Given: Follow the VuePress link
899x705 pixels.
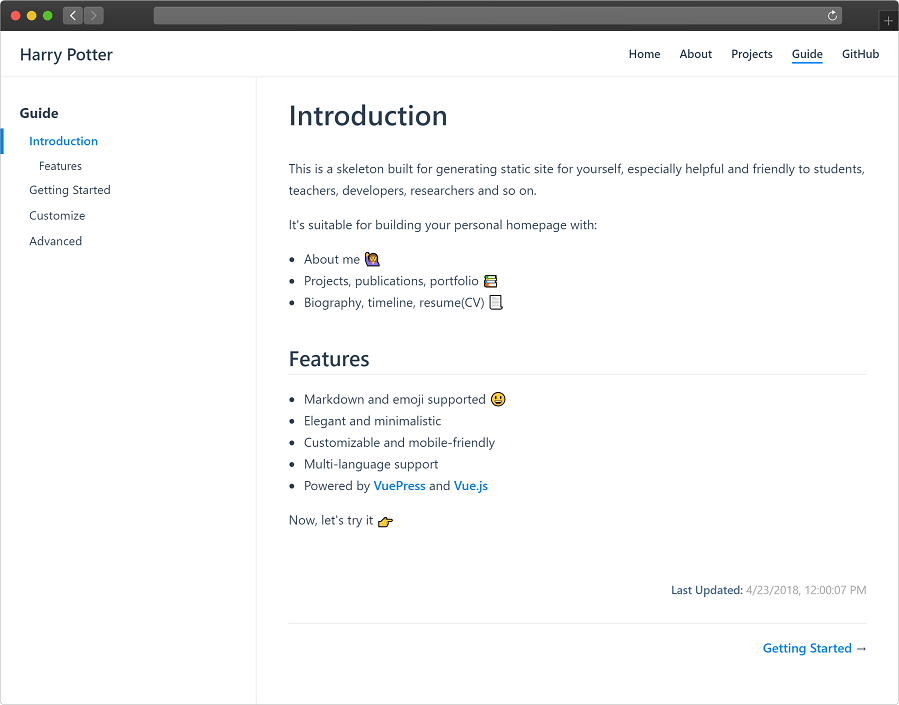Looking at the screenshot, I should 400,485.
